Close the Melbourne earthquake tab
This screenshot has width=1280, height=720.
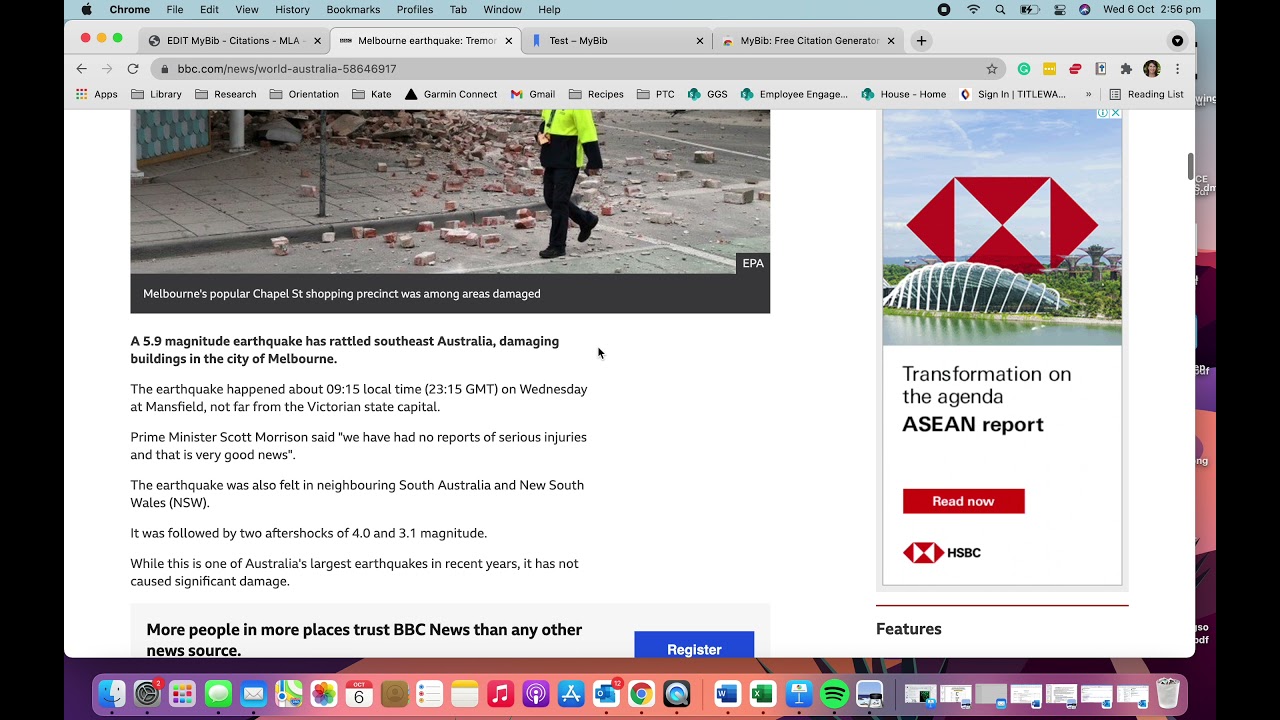coord(509,41)
